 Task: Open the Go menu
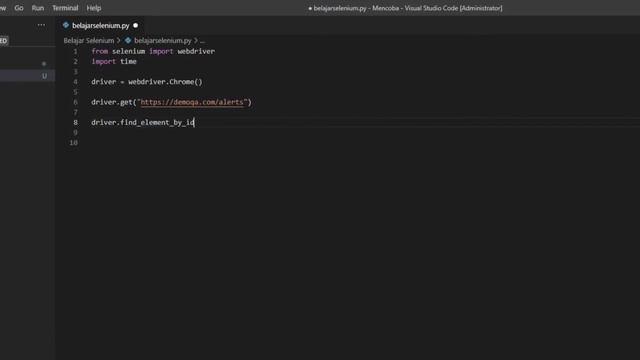point(19,8)
